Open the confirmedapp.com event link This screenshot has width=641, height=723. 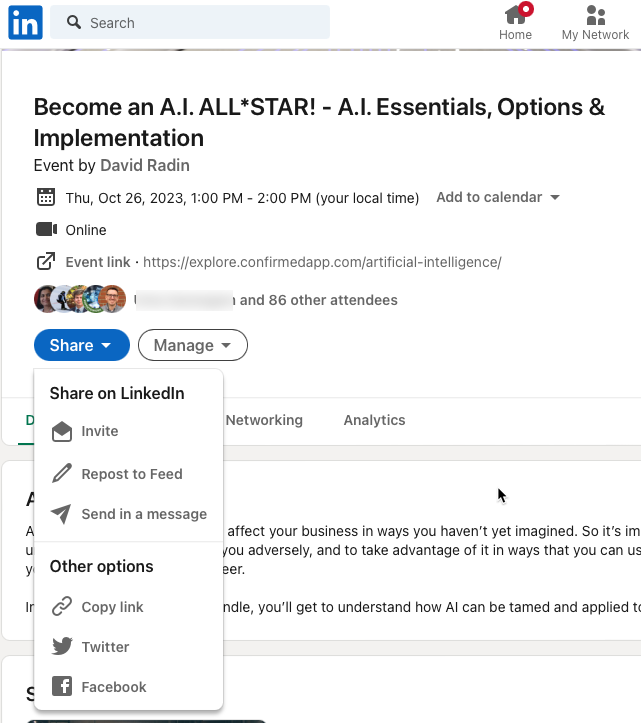322,262
